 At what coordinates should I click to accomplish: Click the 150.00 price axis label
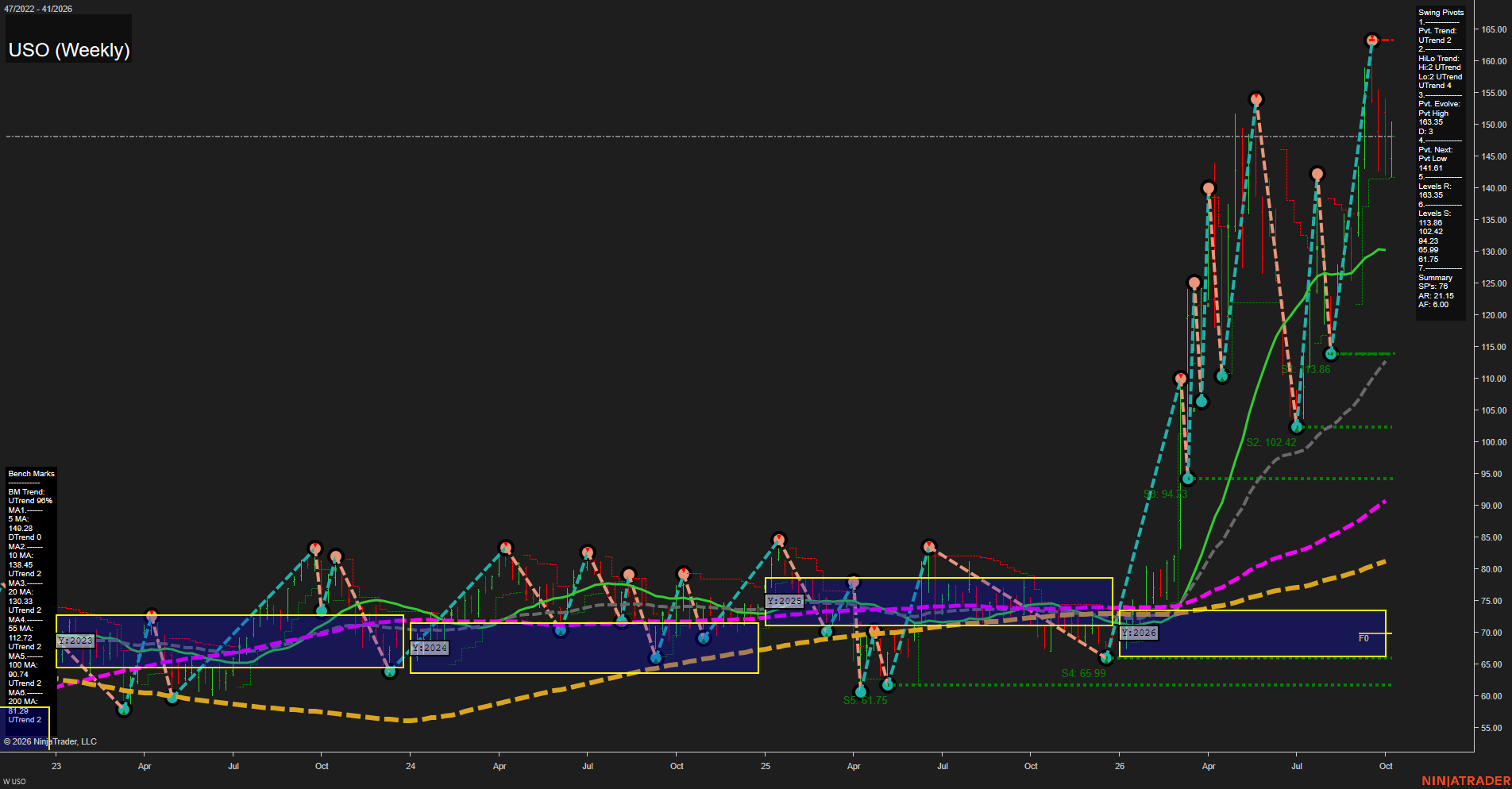[1494, 125]
